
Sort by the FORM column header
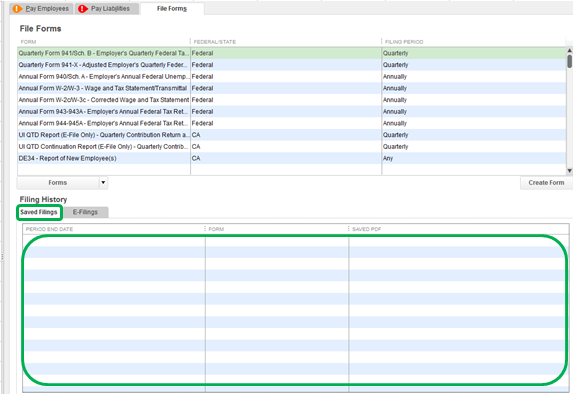coord(104,42)
